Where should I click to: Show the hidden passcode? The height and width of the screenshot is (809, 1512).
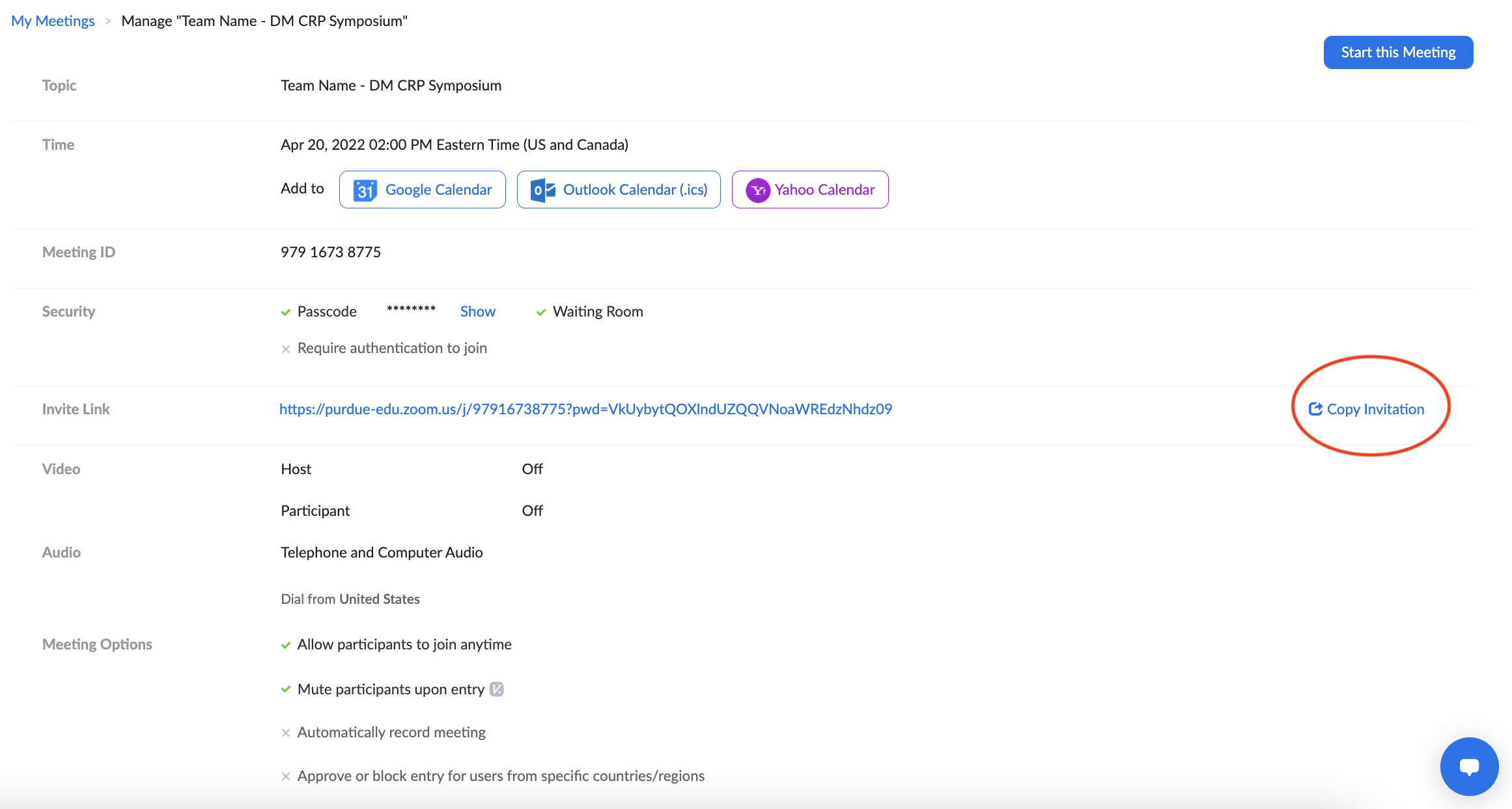click(x=477, y=311)
